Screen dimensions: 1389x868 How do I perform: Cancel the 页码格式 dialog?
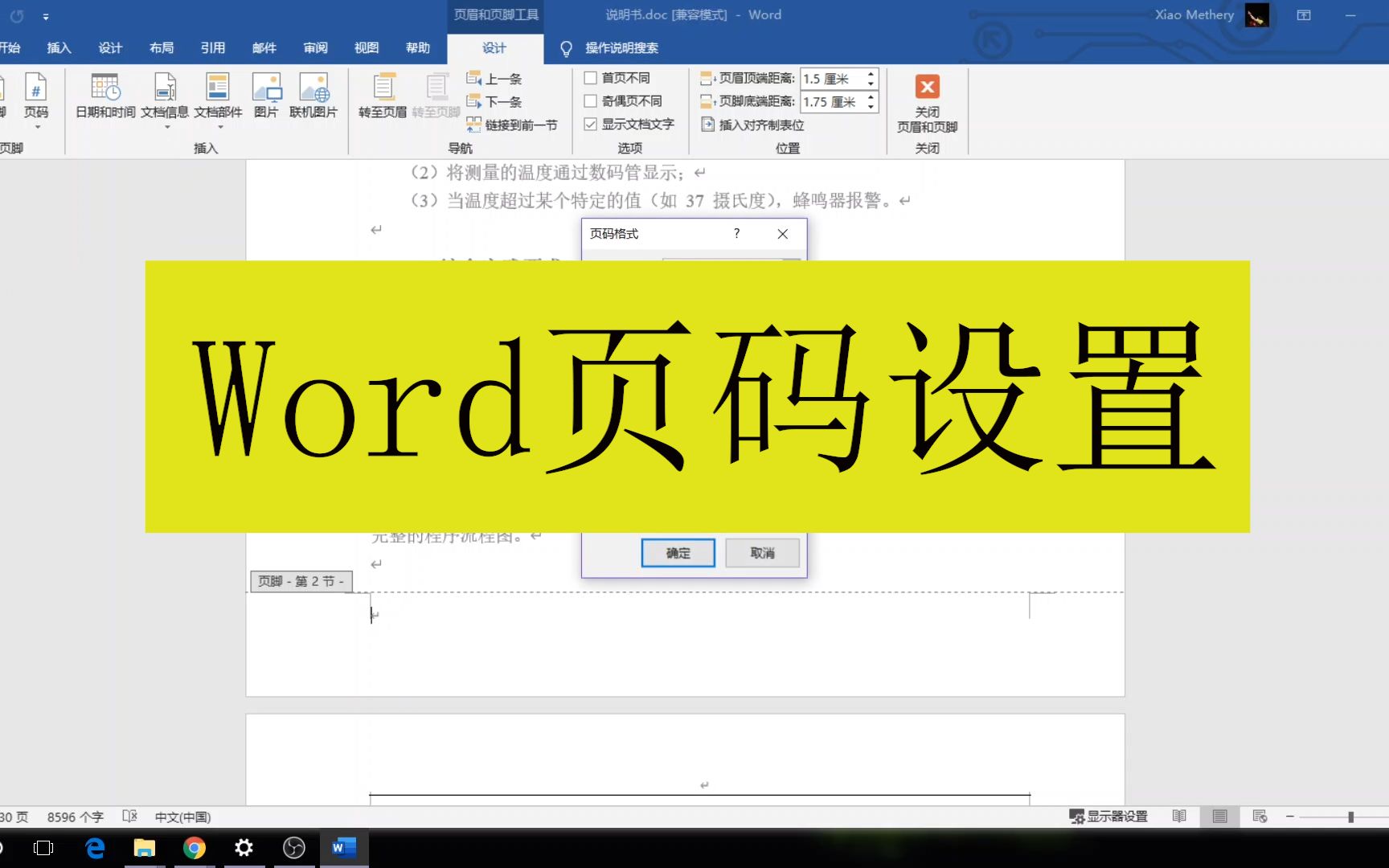761,553
